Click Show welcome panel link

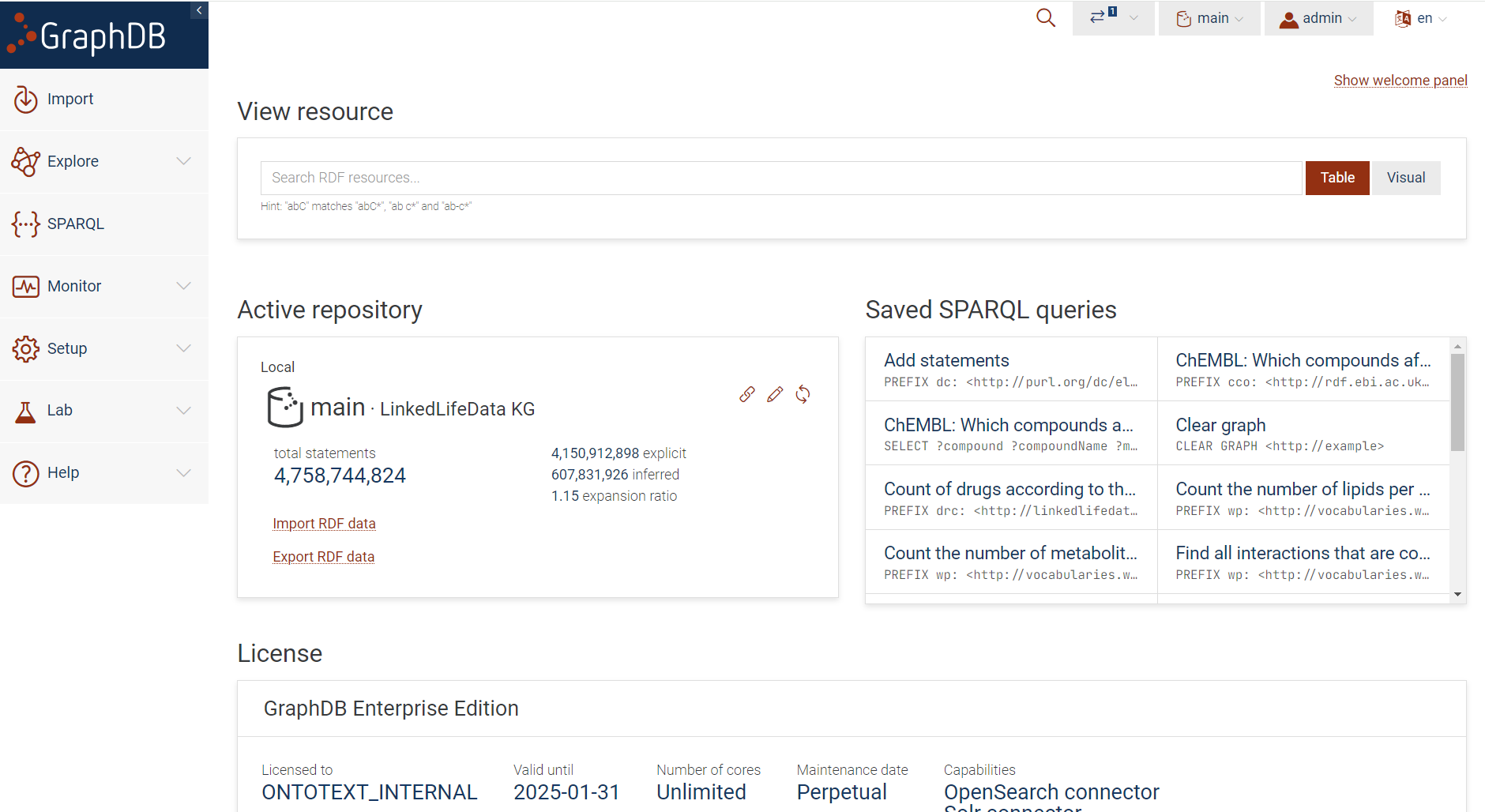pos(1400,81)
